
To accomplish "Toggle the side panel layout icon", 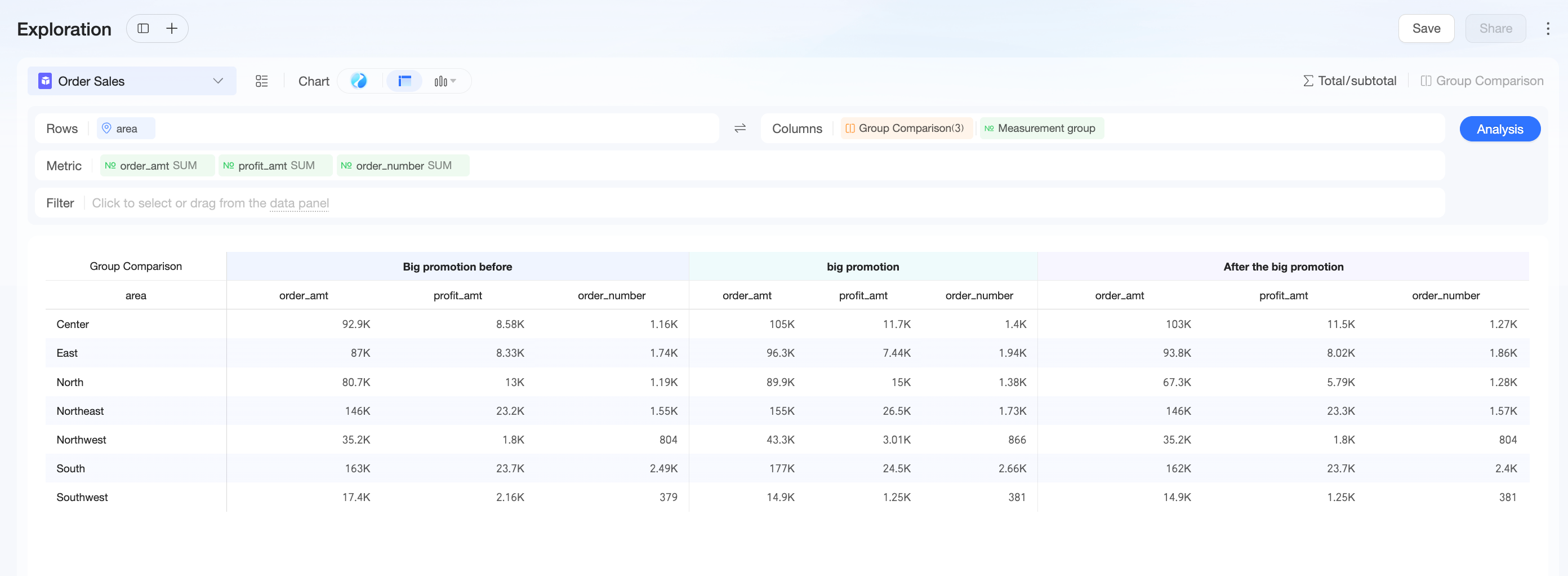I will click(x=143, y=29).
